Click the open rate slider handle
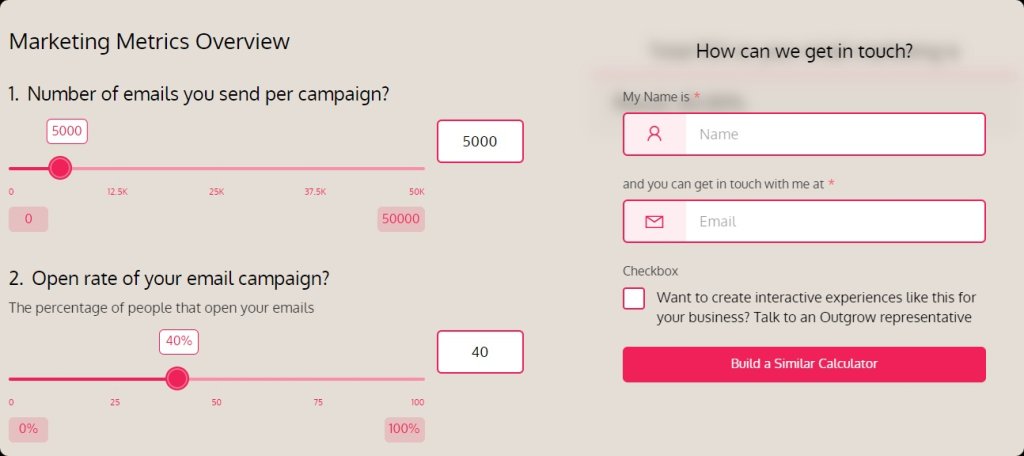 [177, 378]
